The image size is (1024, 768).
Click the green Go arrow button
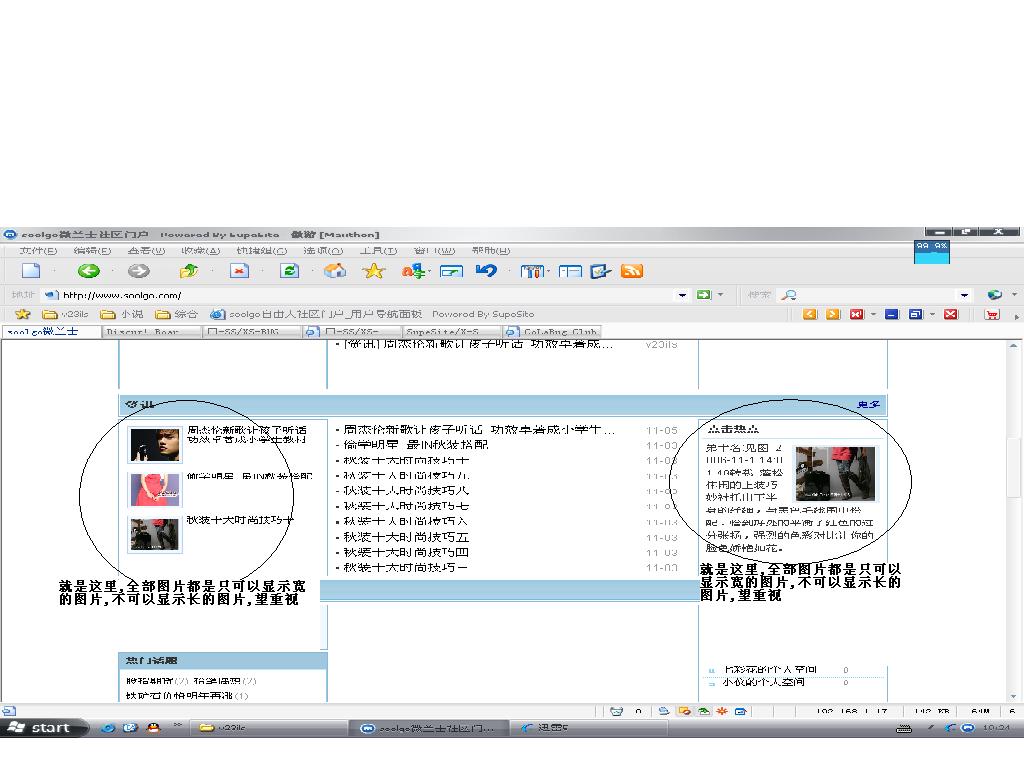click(703, 295)
